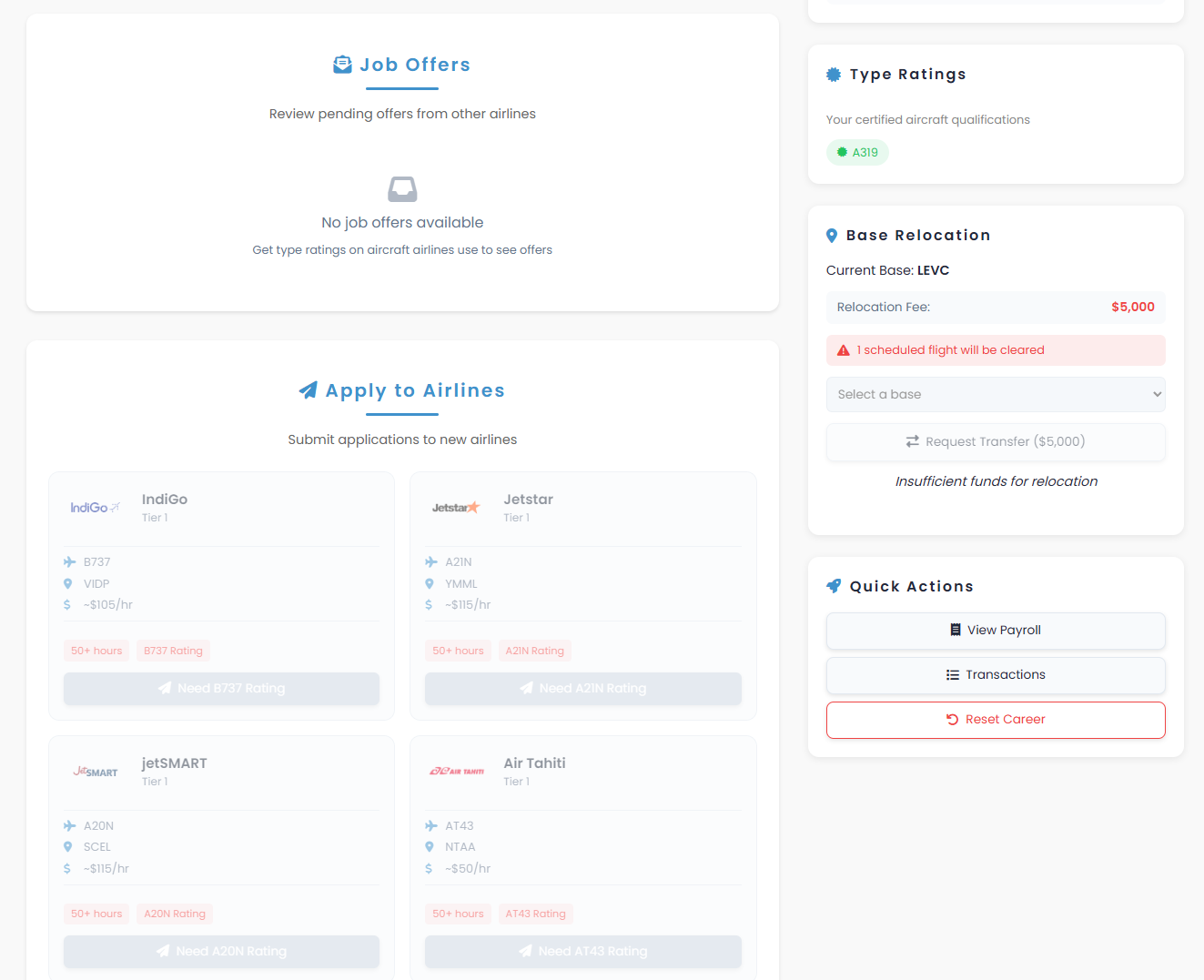
Task: Click the Need A21N Rating button
Action: [x=583, y=689]
